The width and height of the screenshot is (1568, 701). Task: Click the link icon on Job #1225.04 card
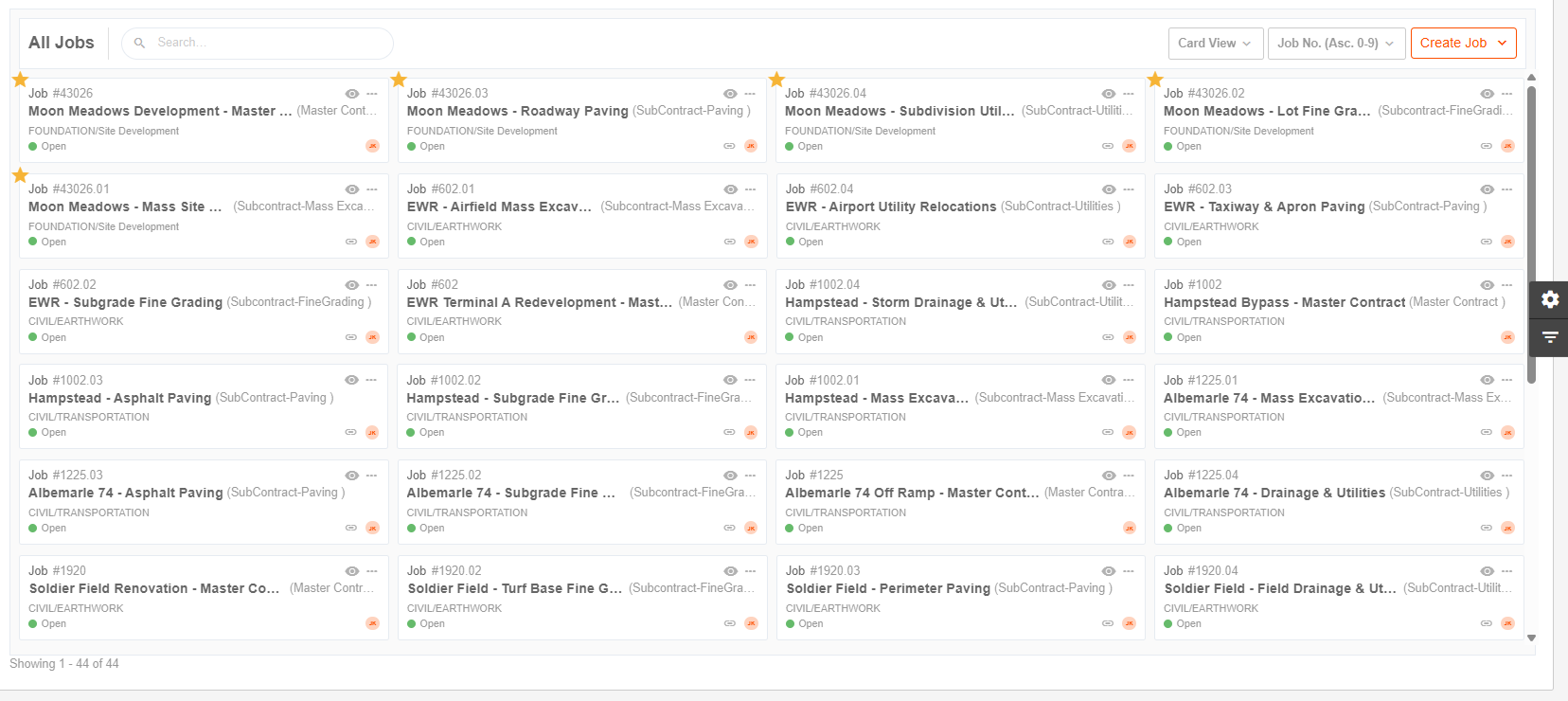pyautogui.click(x=1487, y=528)
